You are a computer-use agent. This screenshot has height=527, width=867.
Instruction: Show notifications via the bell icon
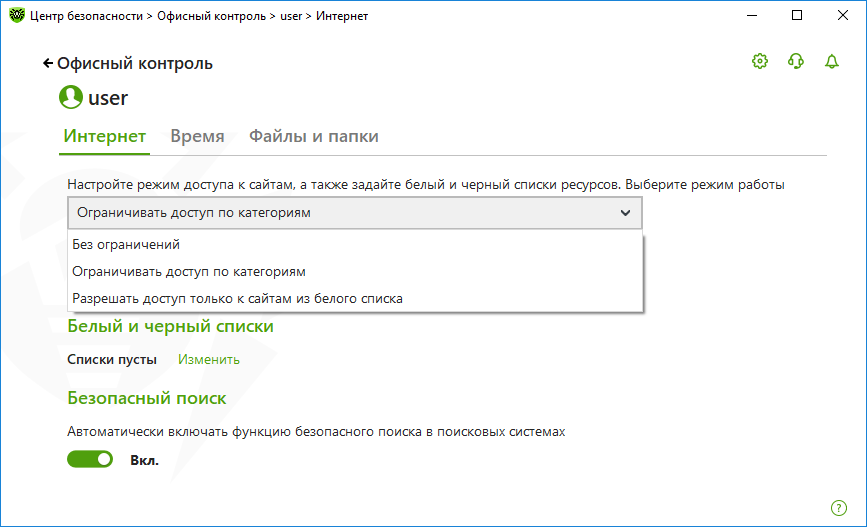click(x=832, y=61)
